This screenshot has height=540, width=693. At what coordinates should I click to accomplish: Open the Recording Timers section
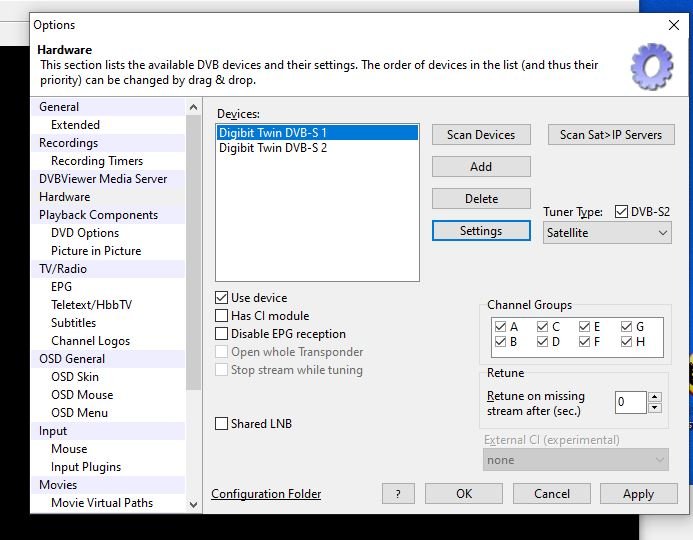point(97,161)
